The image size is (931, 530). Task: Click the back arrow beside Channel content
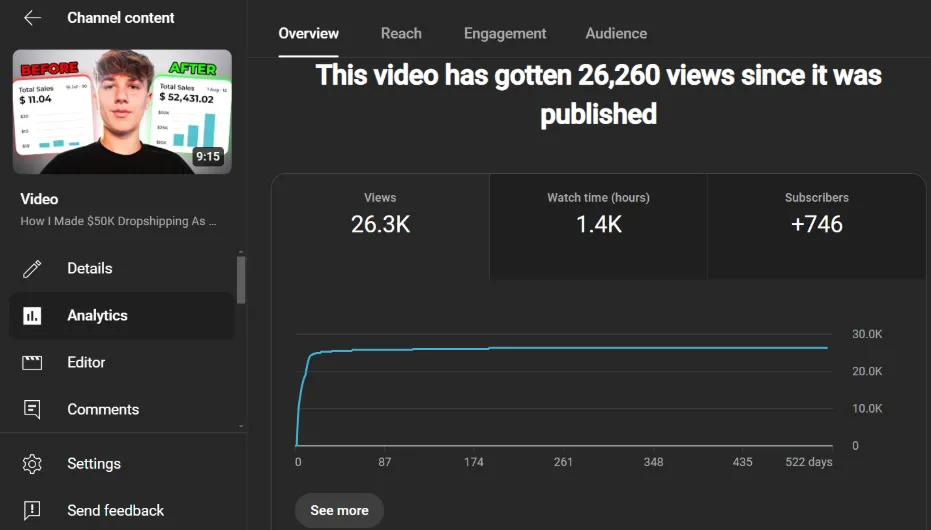pos(32,18)
